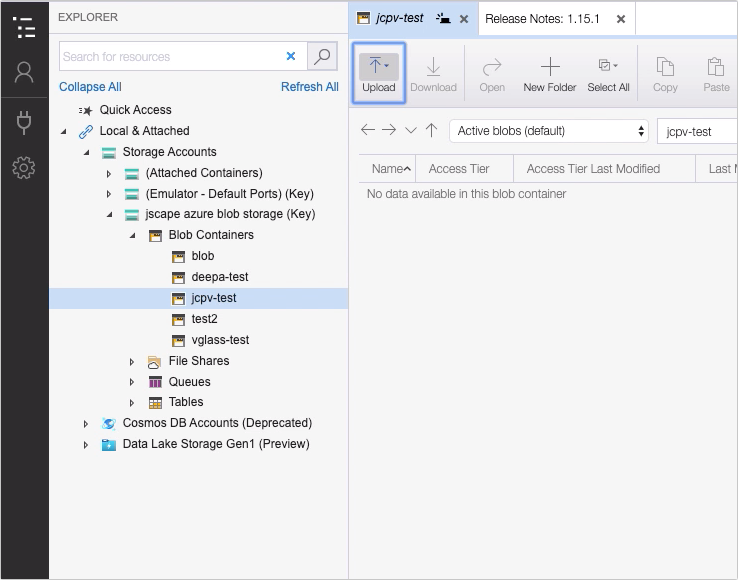This screenshot has height=580, width=738.
Task: Click the Search for resources field
Action: [x=170, y=57]
